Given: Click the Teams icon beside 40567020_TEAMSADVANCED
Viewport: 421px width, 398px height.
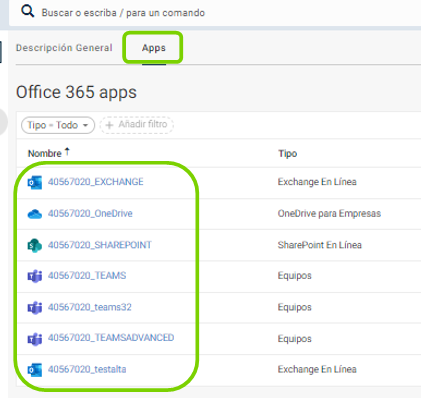Looking at the screenshot, I should (x=35, y=339).
